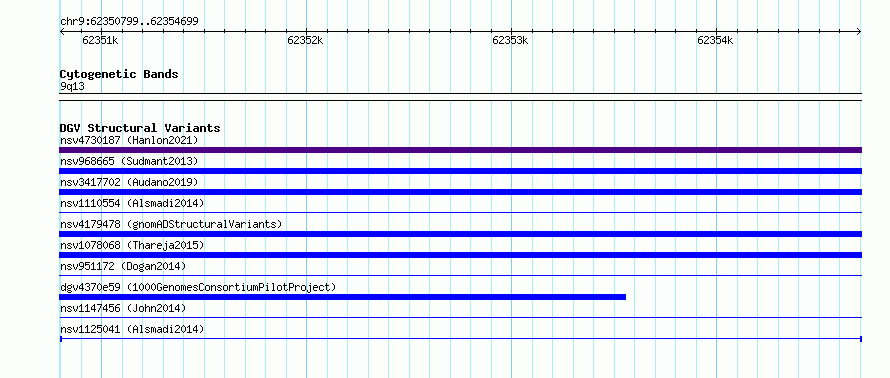Select nsv1125041 (Alsmadi2014) variant label

[x=132, y=329]
